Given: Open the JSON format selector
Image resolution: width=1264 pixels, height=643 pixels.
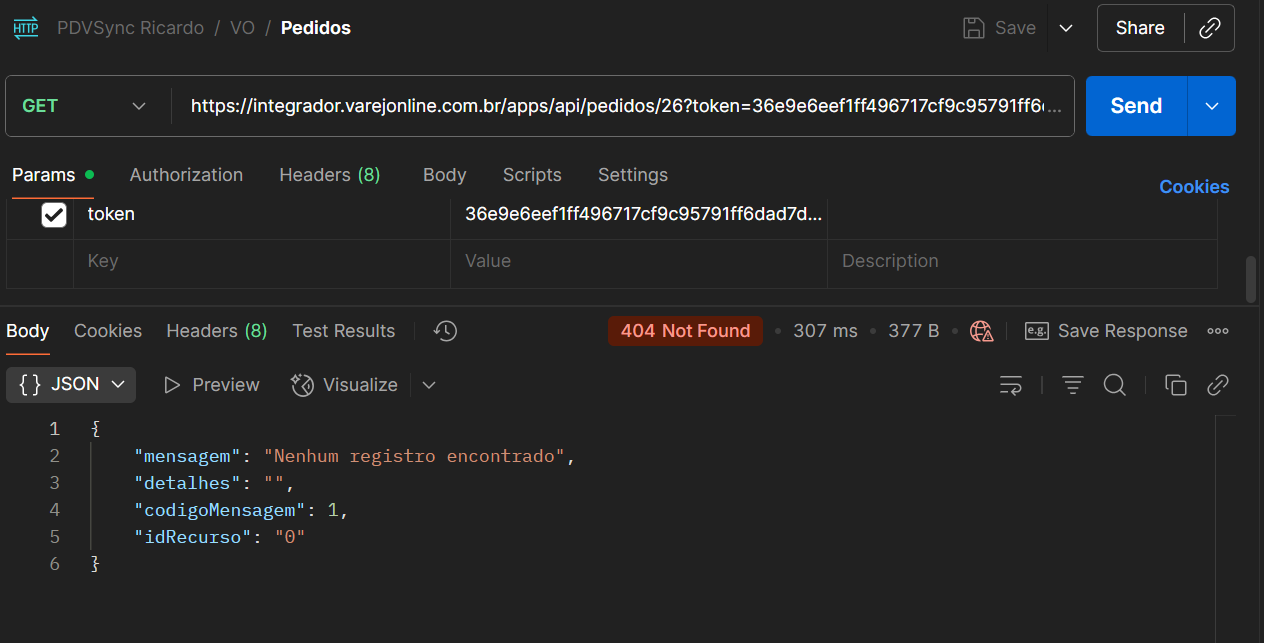Looking at the screenshot, I should point(71,385).
